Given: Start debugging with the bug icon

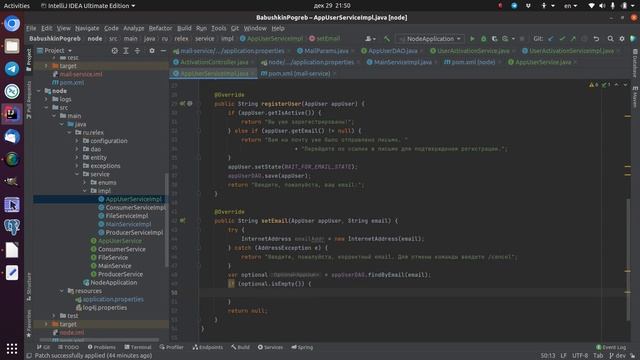Looking at the screenshot, I should [x=483, y=39].
